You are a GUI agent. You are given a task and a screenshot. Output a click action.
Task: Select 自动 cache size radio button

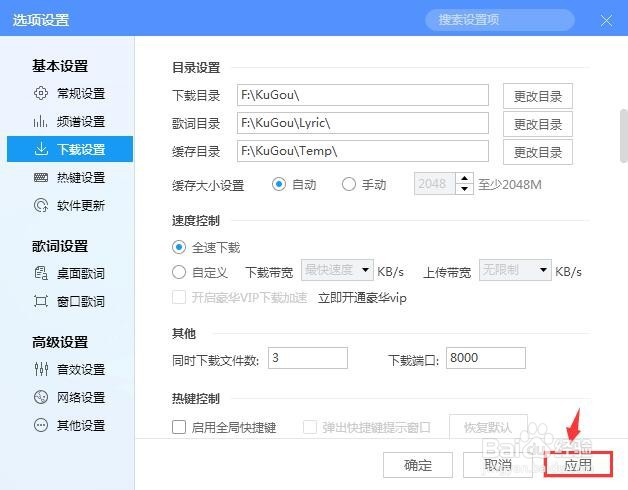279,184
